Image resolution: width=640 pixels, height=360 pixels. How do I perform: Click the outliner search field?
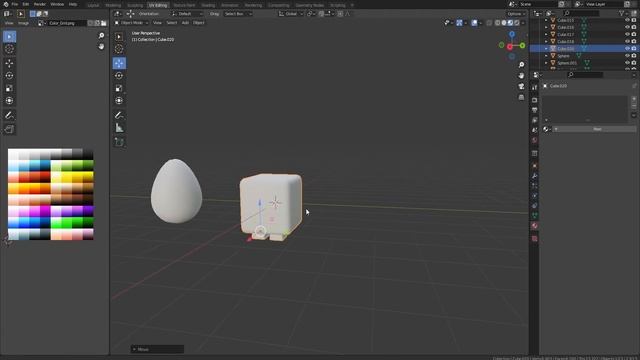click(x=582, y=13)
